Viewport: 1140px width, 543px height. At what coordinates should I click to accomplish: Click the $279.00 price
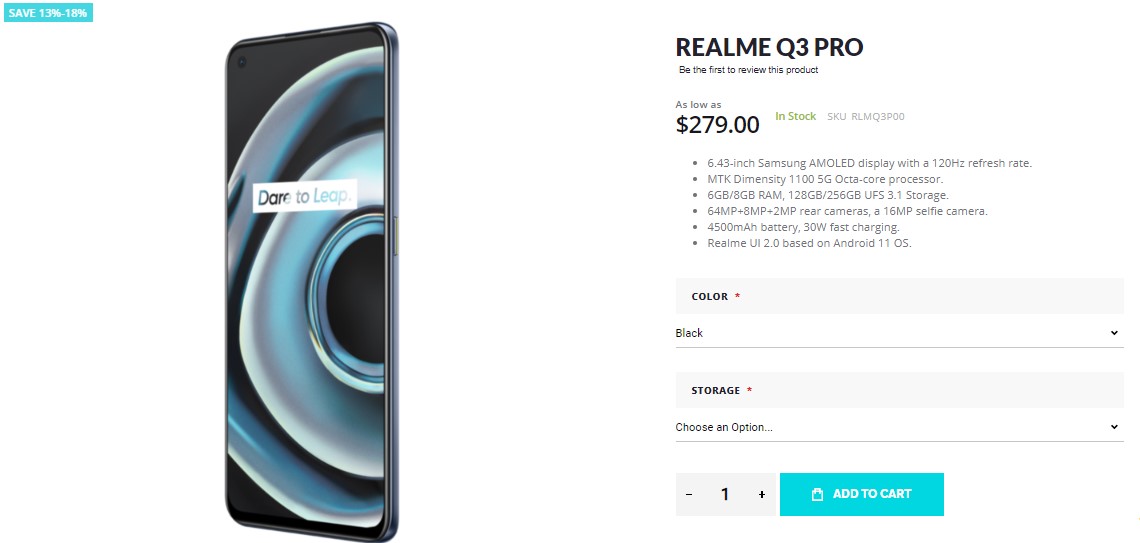[x=717, y=125]
